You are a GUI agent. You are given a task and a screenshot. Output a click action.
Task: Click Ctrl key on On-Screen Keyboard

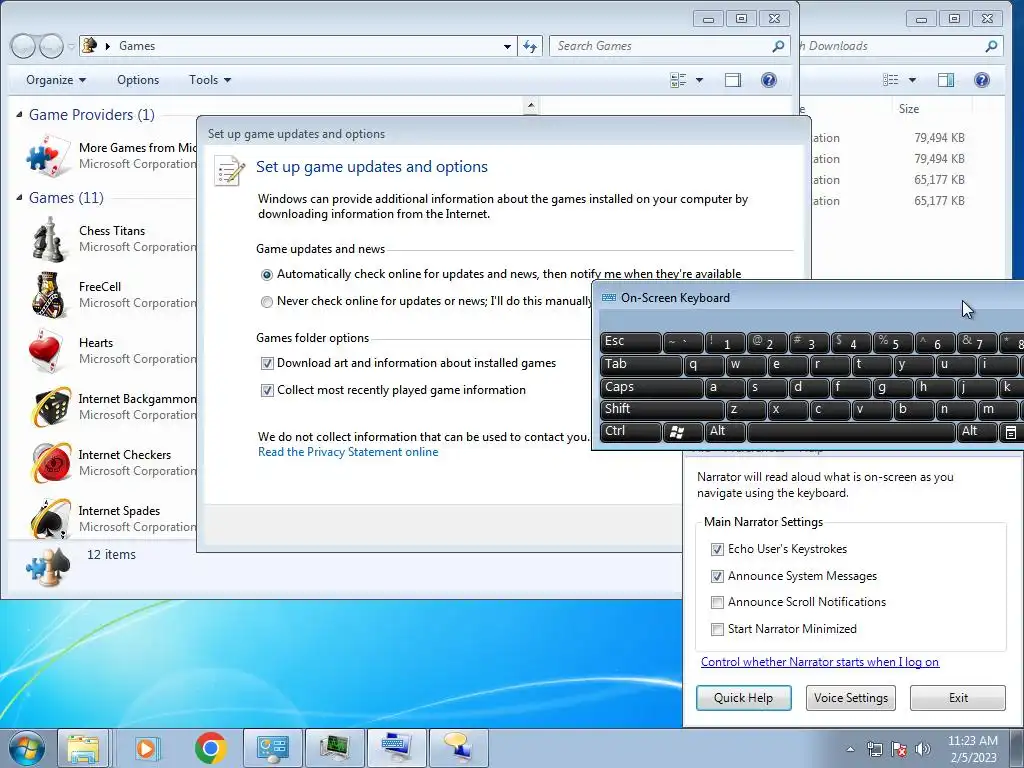coord(630,431)
